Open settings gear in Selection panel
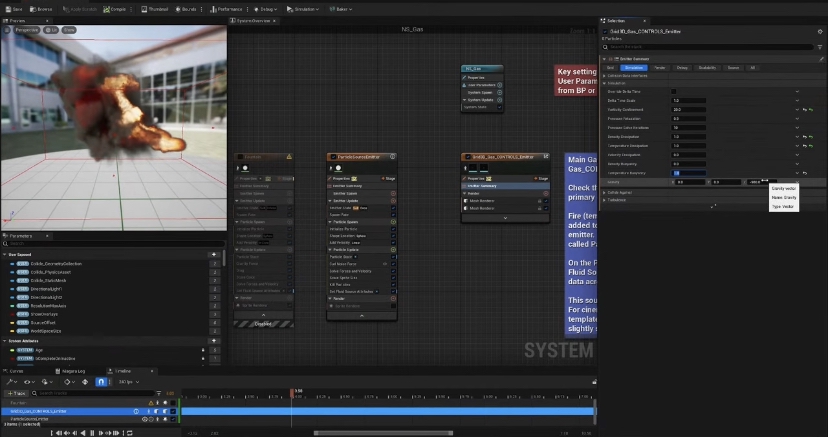Viewport: 828px width, 437px height. pos(820,31)
